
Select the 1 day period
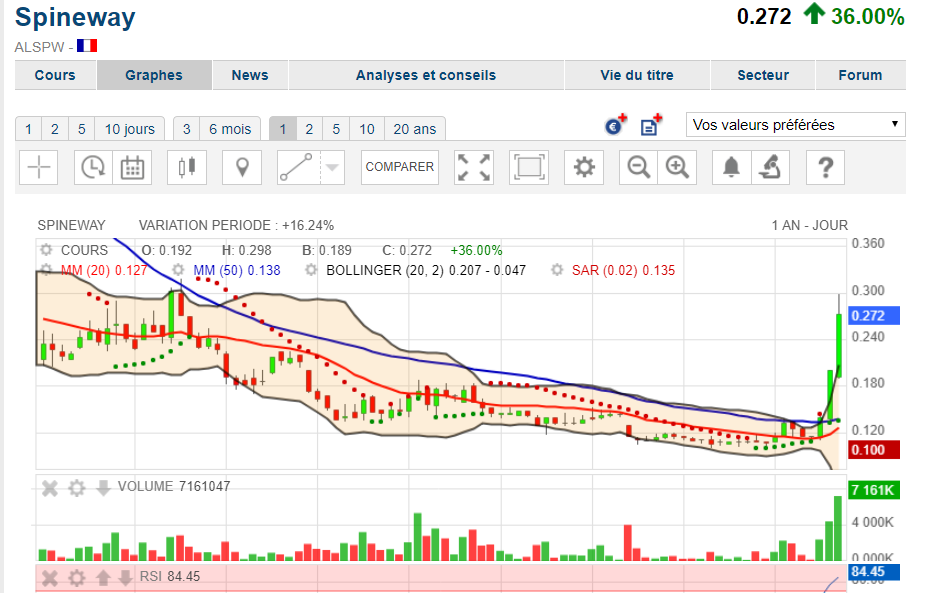click(28, 129)
